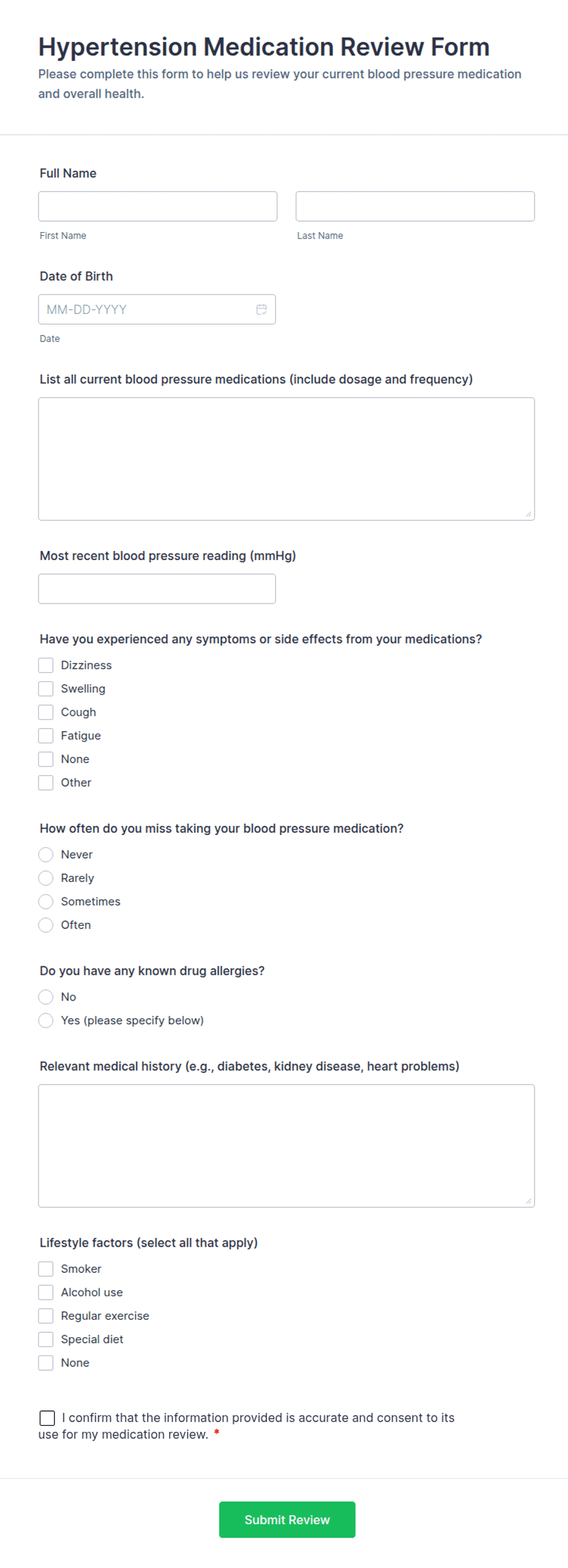
Task: Check the Fatigue symptom checkbox
Action: click(45, 735)
